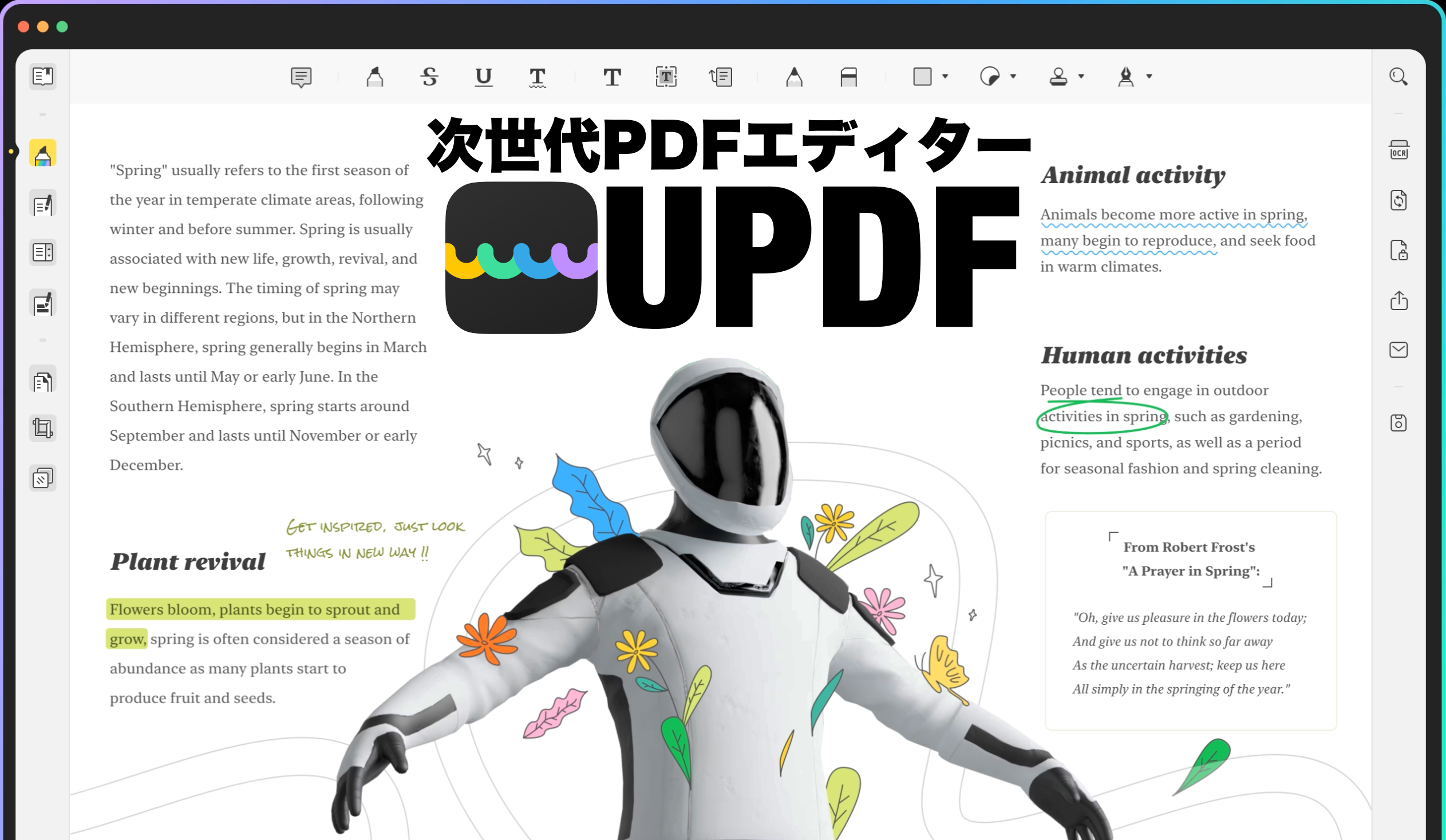This screenshot has width=1446, height=840.
Task: Open the Convert PDF tool
Action: coord(1399,200)
